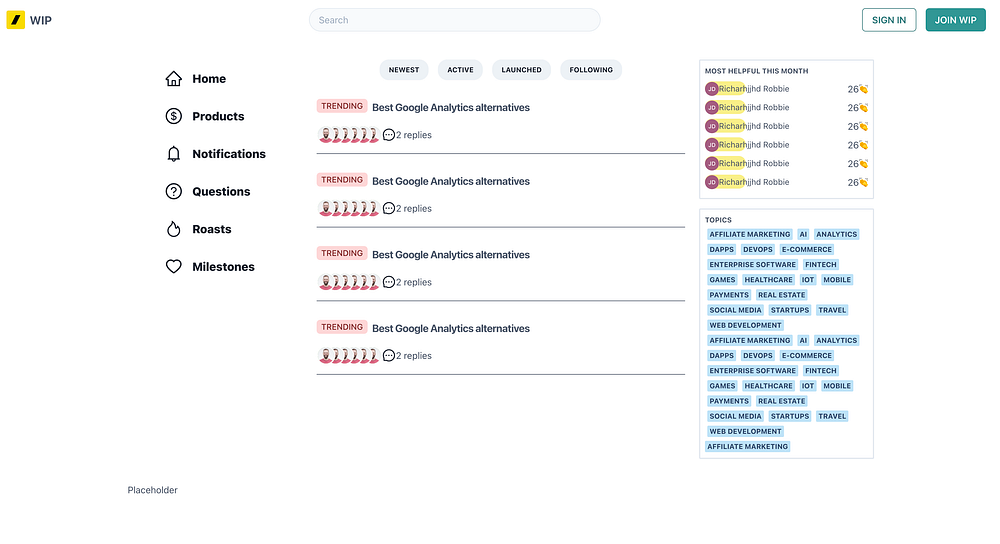This screenshot has width=1000, height=544.
Task: Focus the Search input field
Action: point(454,20)
